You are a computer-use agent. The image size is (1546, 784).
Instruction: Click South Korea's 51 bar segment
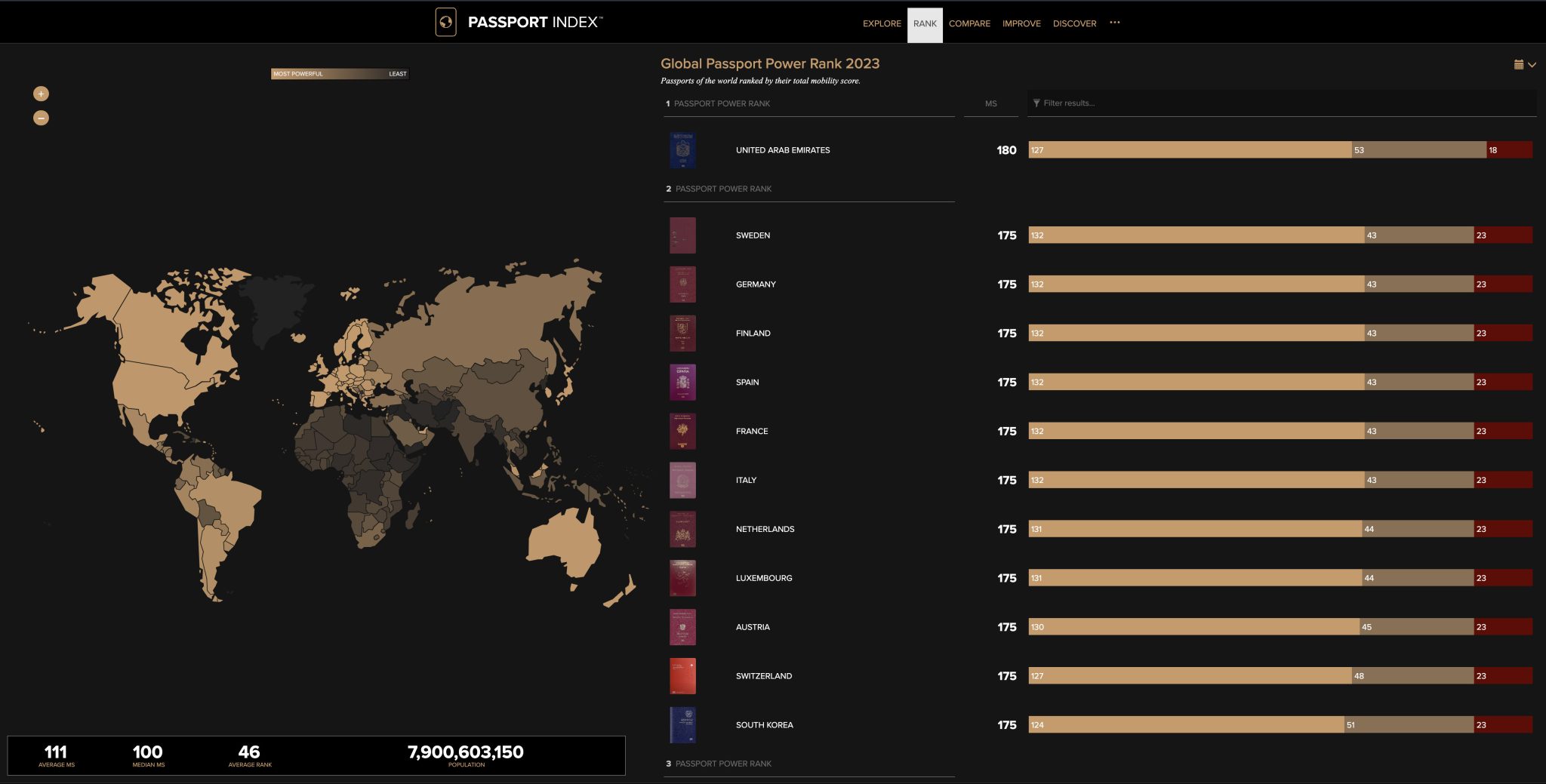(1409, 725)
